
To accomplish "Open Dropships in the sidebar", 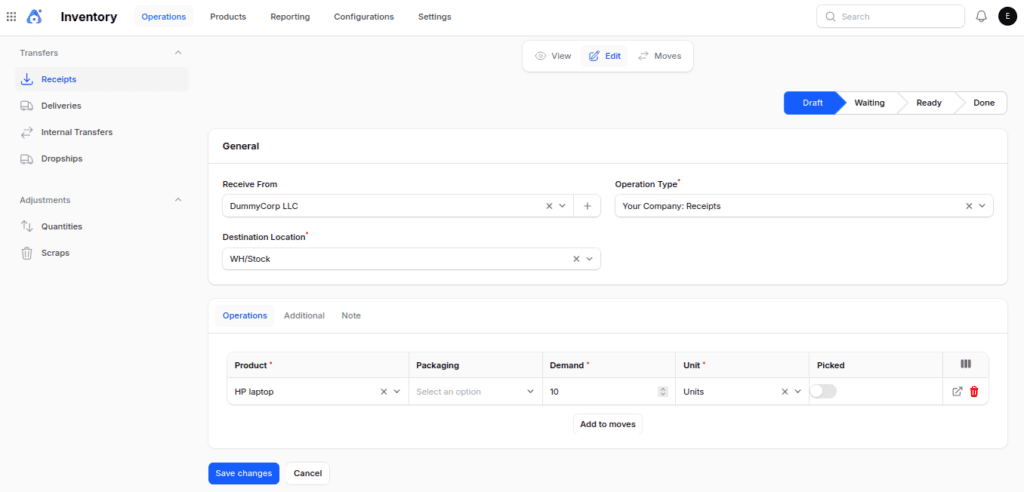I will [x=102, y=159].
